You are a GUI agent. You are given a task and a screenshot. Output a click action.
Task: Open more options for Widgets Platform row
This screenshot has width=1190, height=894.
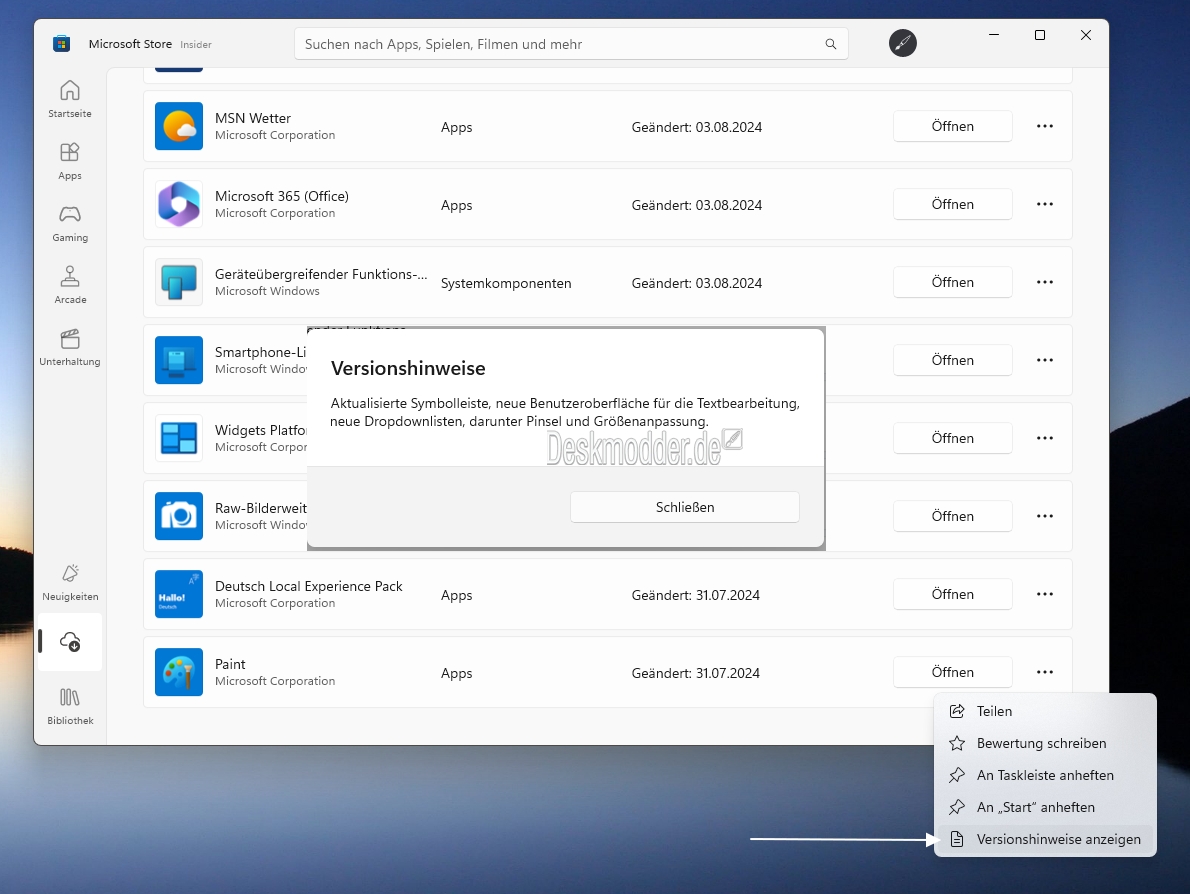coord(1045,438)
